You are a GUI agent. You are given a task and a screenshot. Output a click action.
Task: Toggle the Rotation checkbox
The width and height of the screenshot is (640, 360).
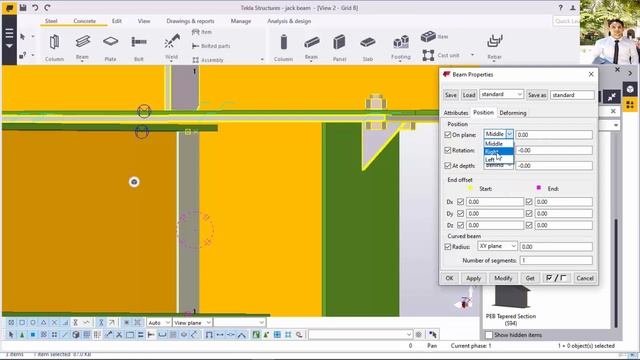pos(448,150)
